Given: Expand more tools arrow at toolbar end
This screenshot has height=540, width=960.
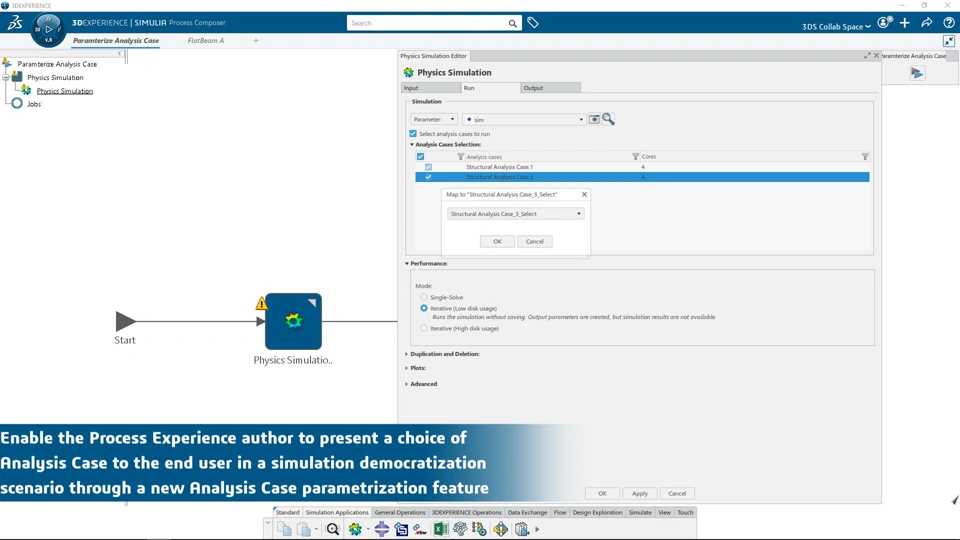Looking at the screenshot, I should click(537, 529).
